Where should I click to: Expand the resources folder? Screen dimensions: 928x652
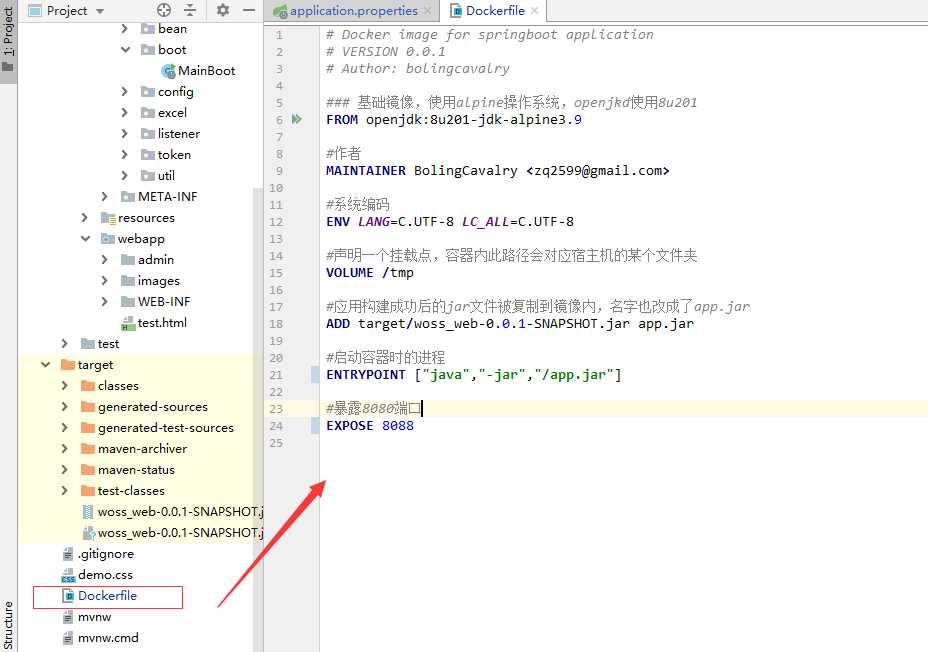click(85, 218)
